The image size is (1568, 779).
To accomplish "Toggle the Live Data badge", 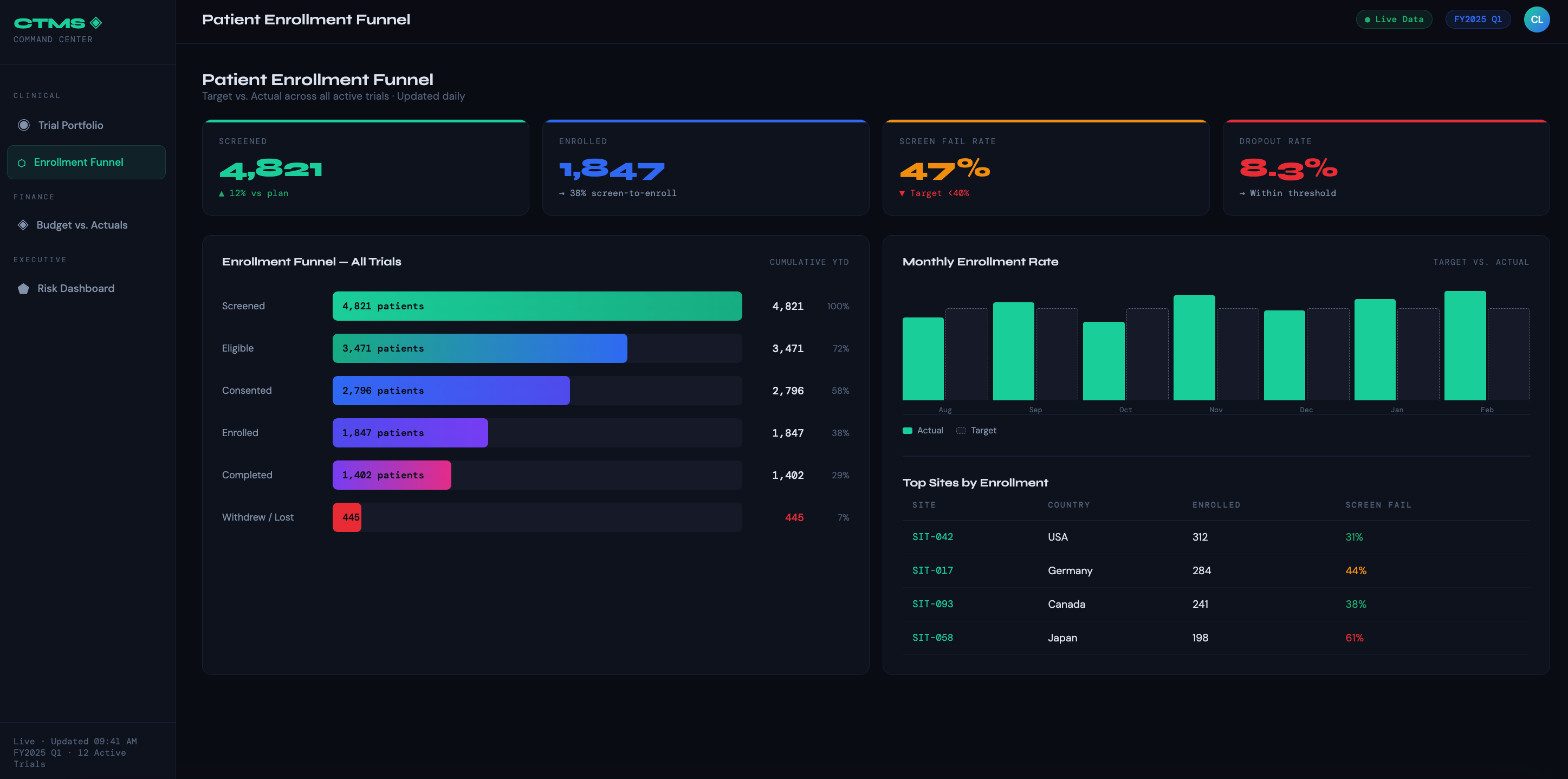I will (1394, 19).
